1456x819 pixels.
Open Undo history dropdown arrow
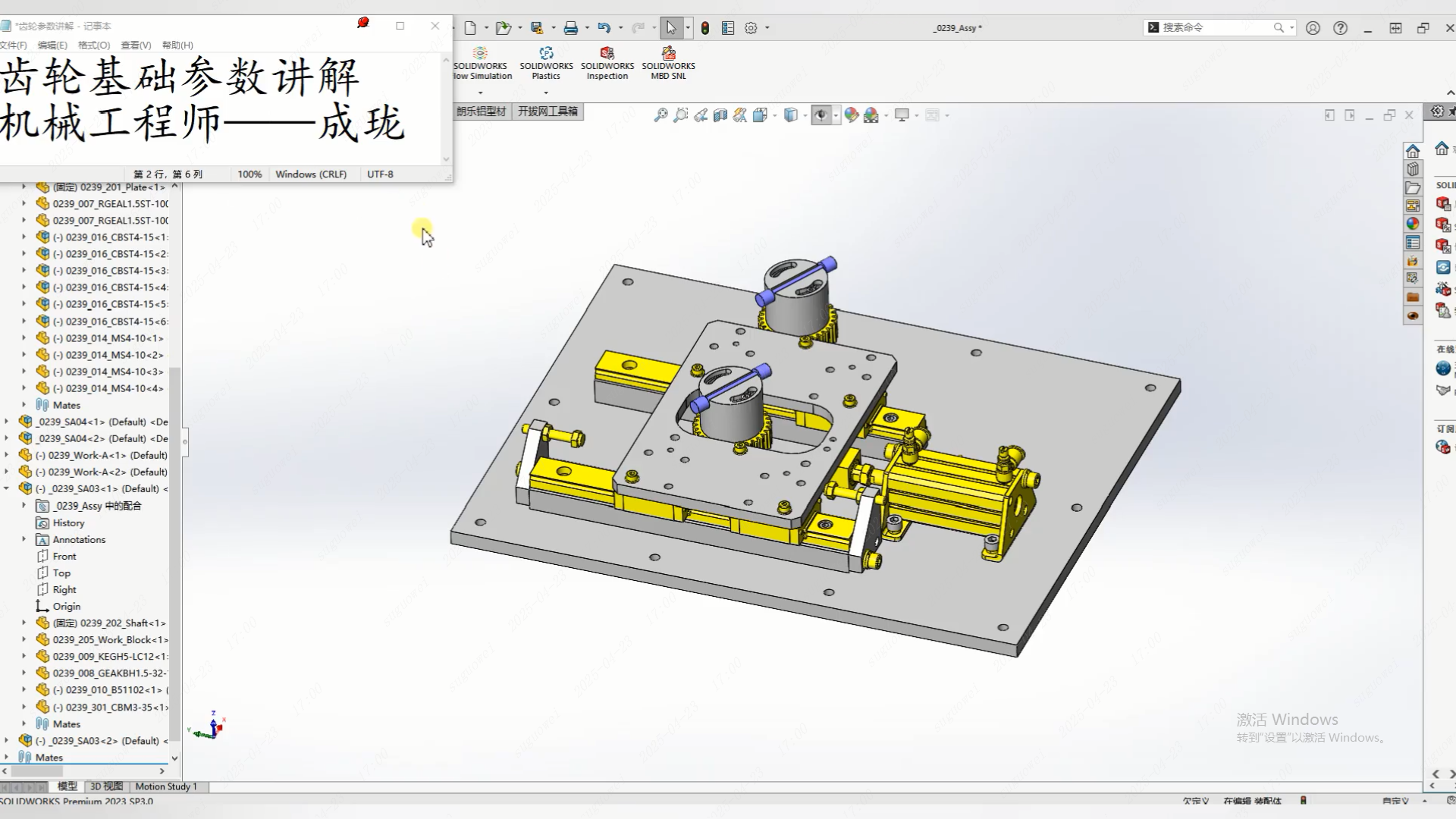[620, 28]
